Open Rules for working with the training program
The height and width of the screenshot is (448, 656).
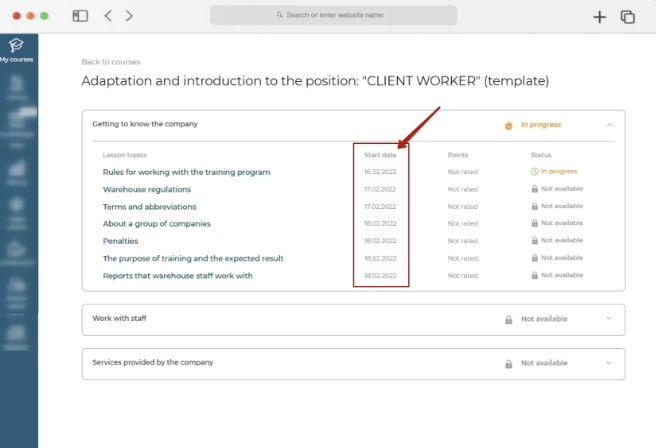click(187, 172)
